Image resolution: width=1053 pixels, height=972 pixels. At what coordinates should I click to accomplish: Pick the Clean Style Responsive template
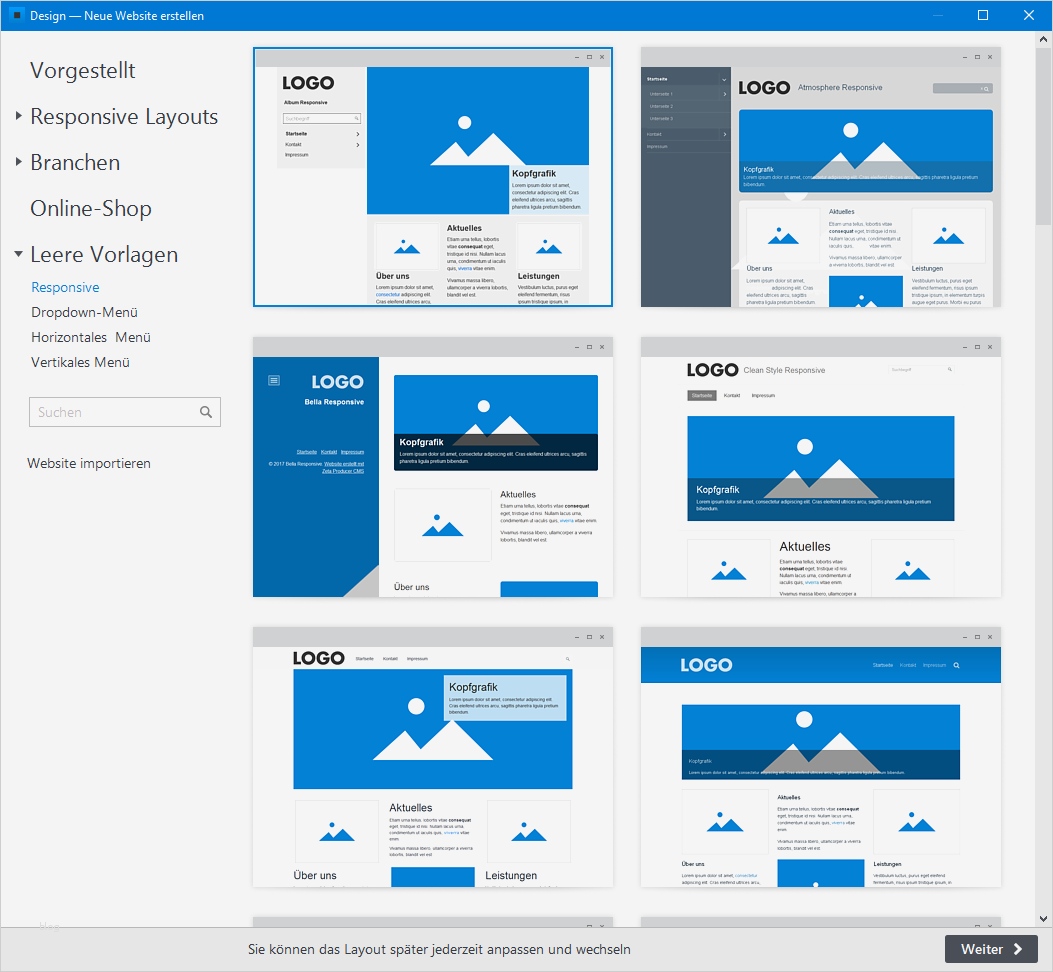pos(820,467)
